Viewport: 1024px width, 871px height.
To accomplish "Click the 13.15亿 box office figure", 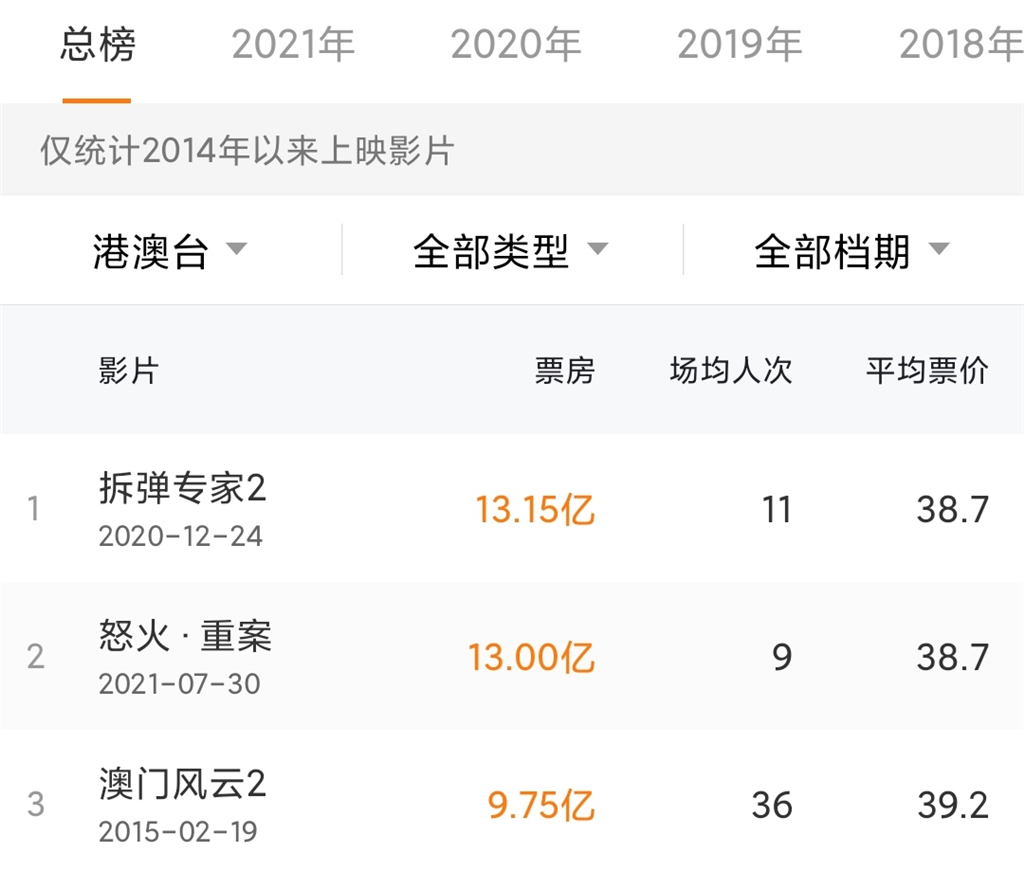I will [537, 508].
